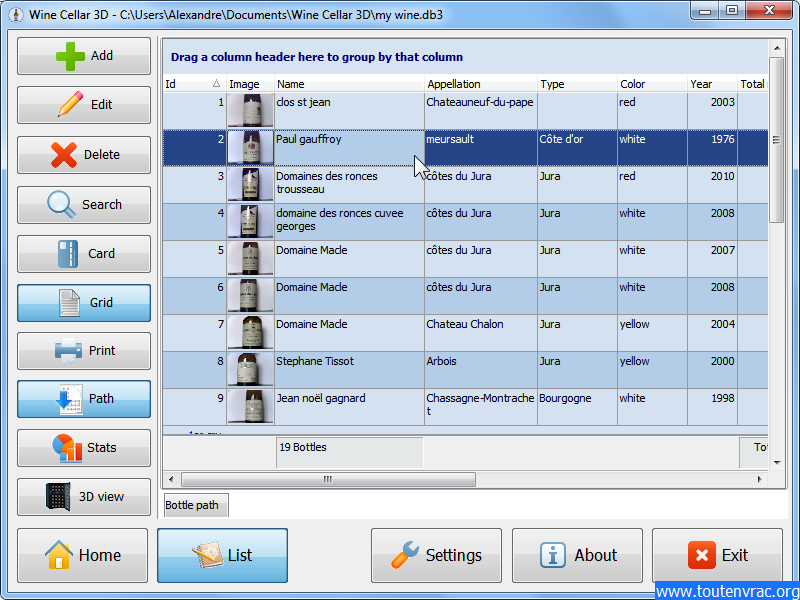
Task: Close the Wine Cellar 3D window
Action: [769, 11]
